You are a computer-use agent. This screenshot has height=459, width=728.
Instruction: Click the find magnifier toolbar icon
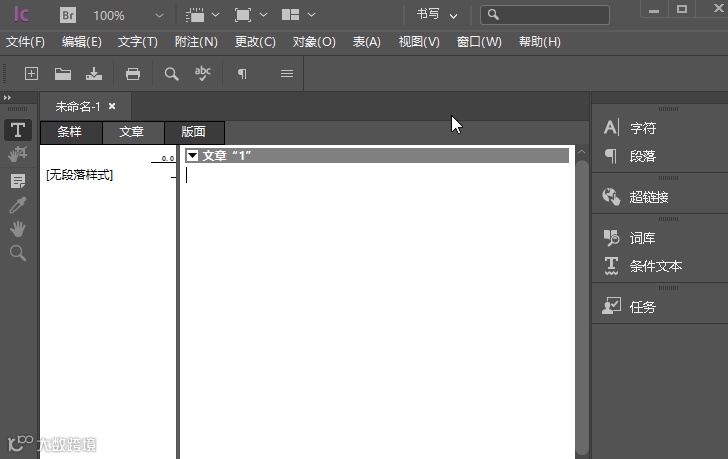click(171, 73)
